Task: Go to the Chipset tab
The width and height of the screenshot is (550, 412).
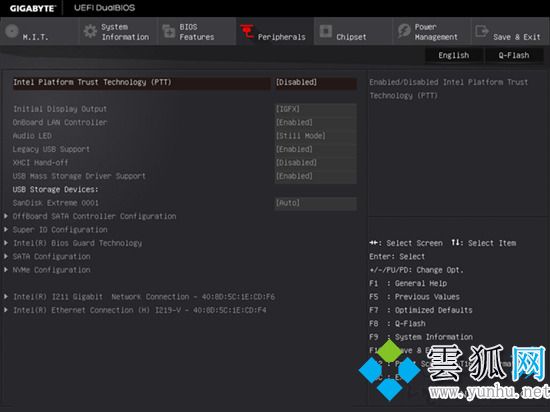Action: coord(354,32)
